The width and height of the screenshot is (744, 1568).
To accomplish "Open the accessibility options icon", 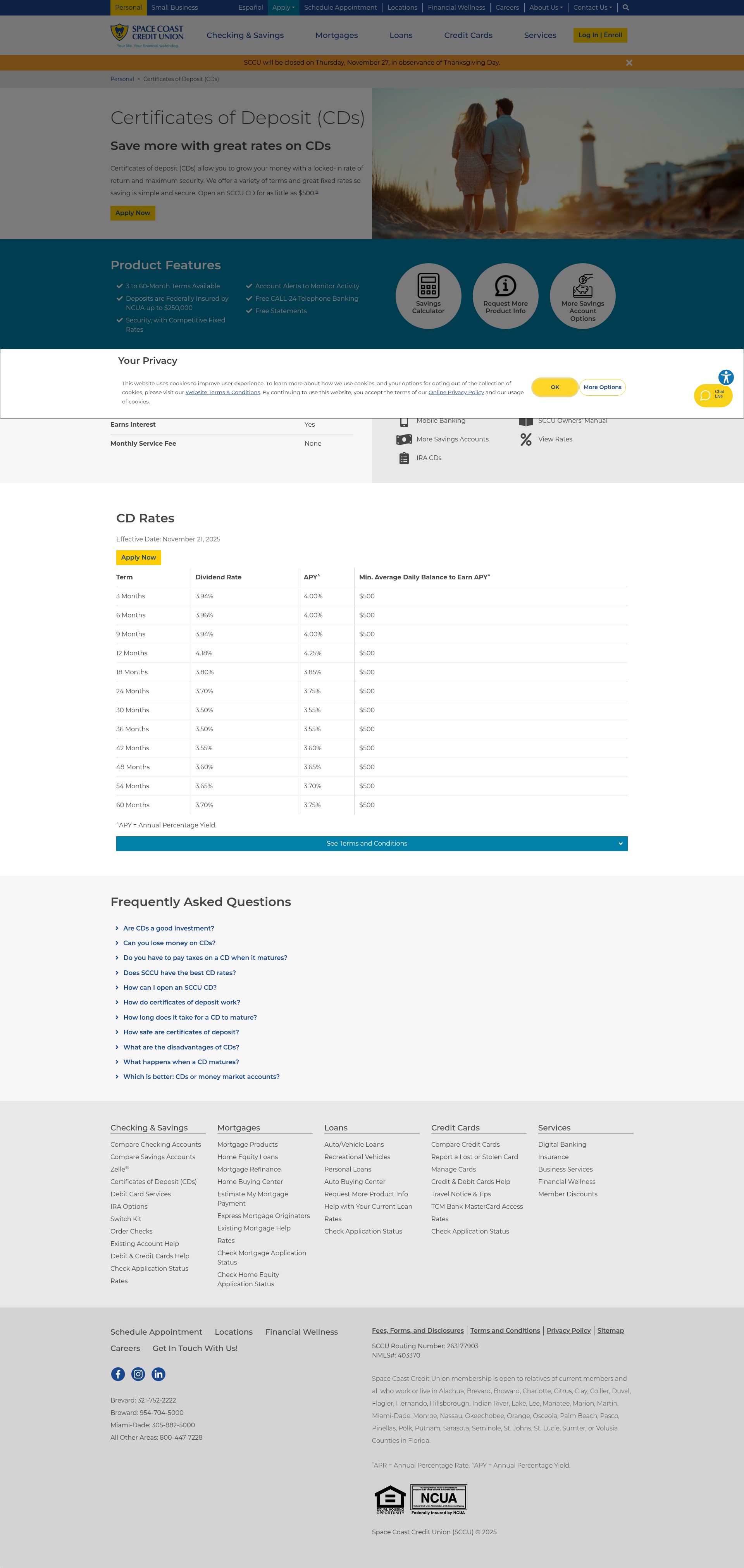I will click(726, 377).
